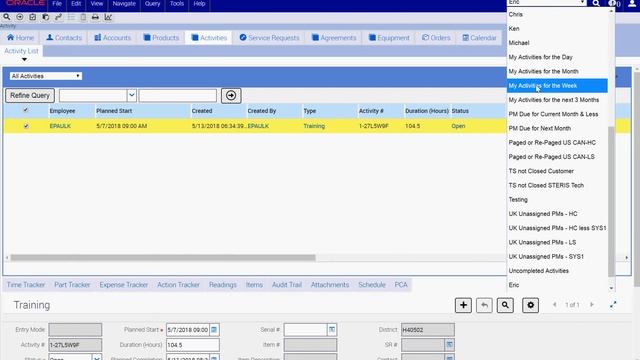Open the Serial # pick icon
This screenshot has width=640, height=360.
tap(332, 329)
